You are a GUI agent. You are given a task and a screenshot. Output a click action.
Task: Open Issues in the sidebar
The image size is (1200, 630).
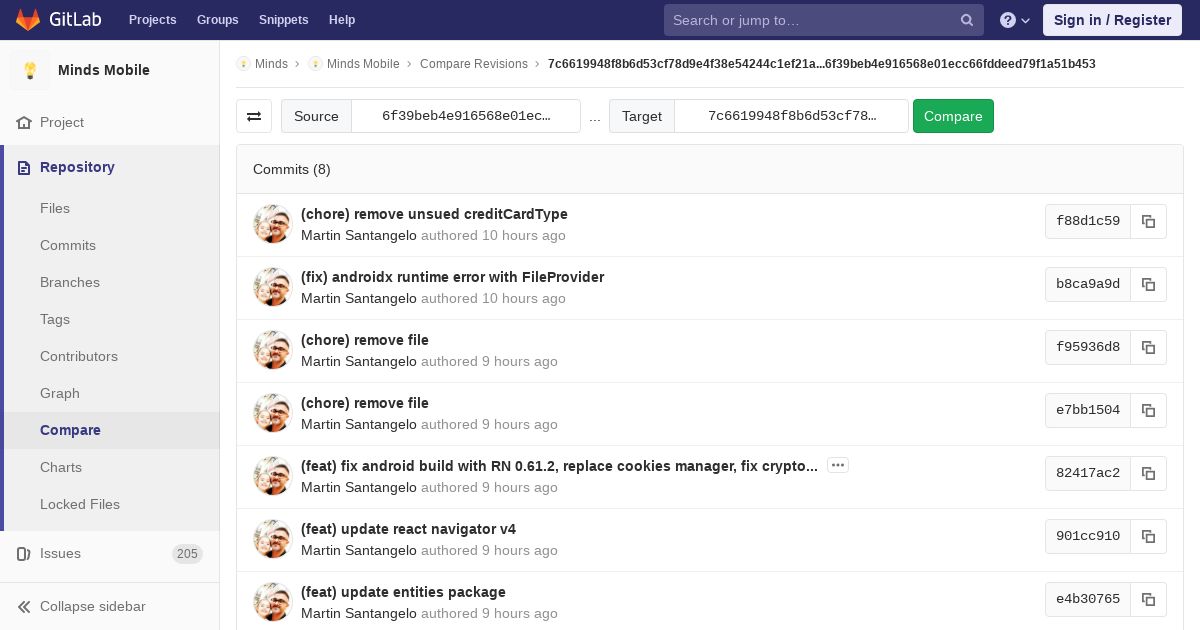60,553
